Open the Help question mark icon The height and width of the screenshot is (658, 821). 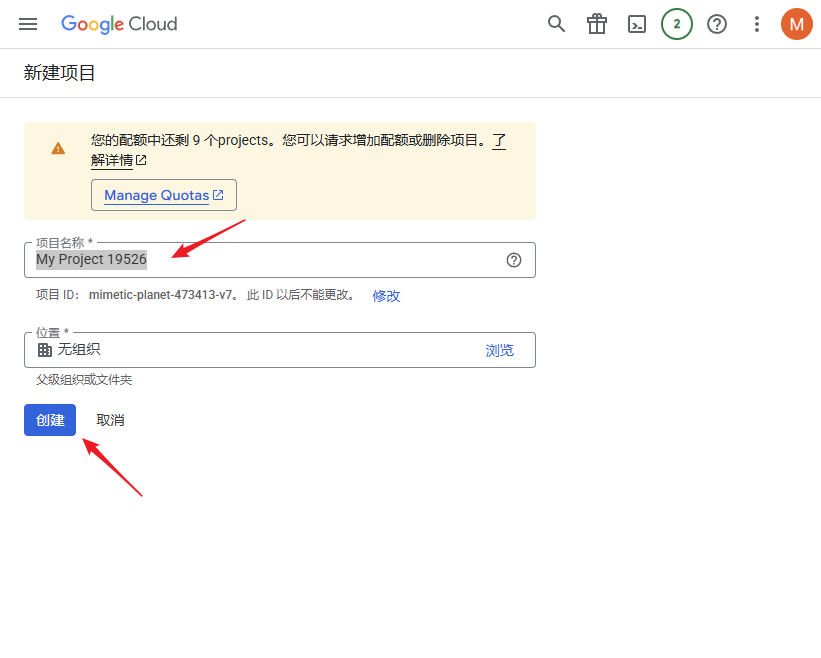pos(717,24)
